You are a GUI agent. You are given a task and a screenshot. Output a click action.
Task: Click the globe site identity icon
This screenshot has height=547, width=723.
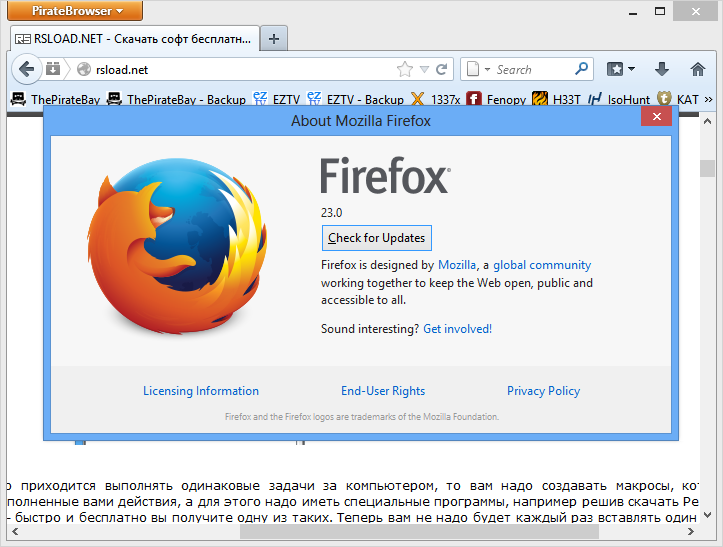pos(84,70)
